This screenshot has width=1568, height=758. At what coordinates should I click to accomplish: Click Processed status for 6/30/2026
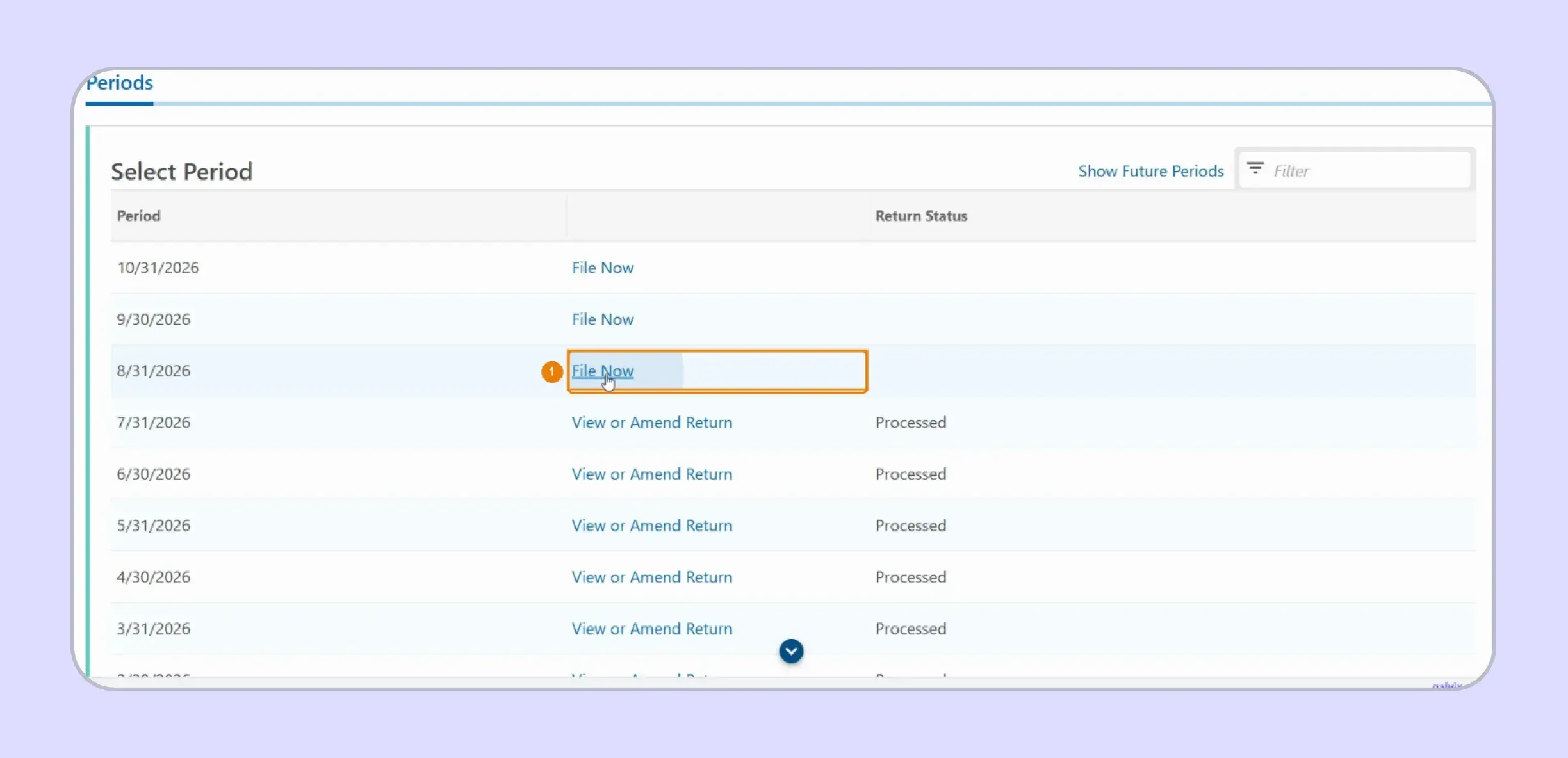[910, 474]
